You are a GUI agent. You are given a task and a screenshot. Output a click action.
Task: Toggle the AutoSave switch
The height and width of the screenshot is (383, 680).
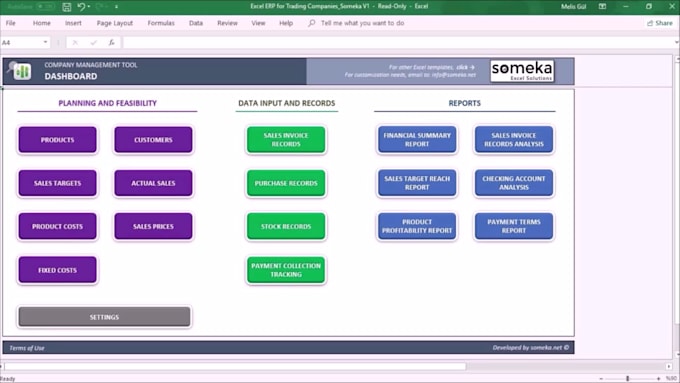pos(46,7)
